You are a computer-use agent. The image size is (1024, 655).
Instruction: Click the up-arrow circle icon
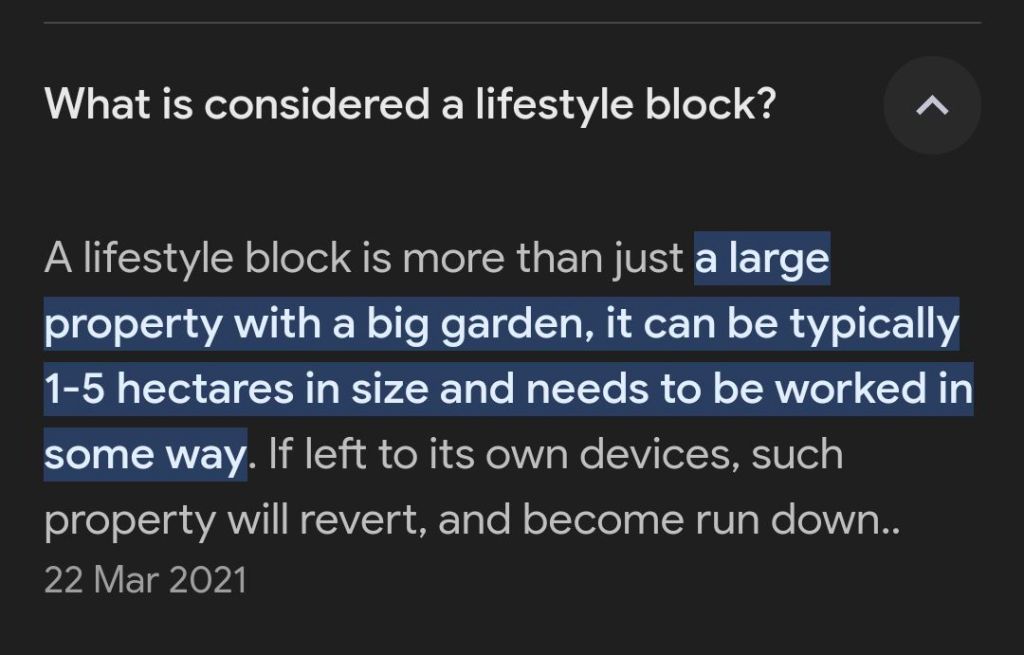[x=932, y=105]
